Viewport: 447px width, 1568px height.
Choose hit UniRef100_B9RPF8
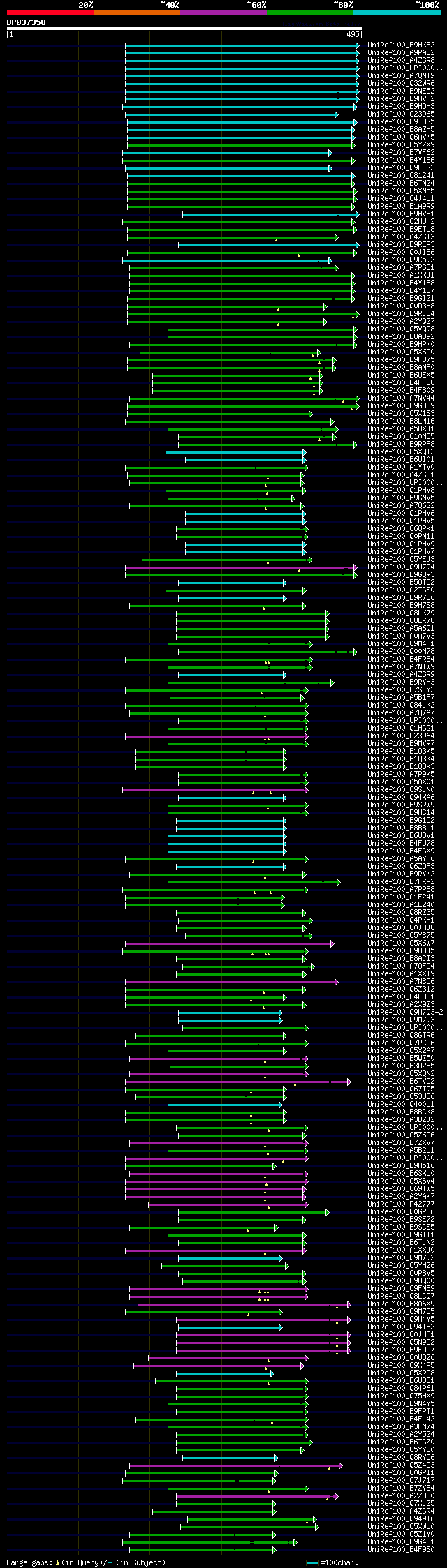click(401, 444)
